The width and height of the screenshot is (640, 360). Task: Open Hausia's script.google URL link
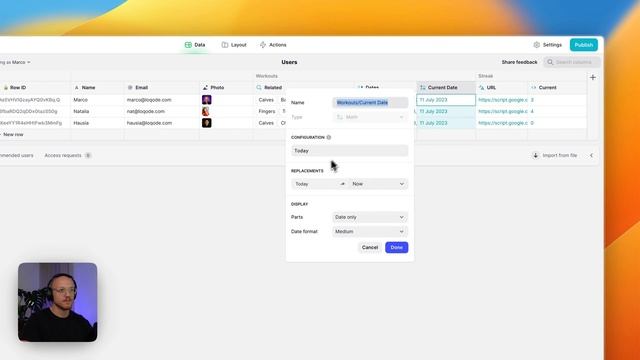click(x=503, y=123)
